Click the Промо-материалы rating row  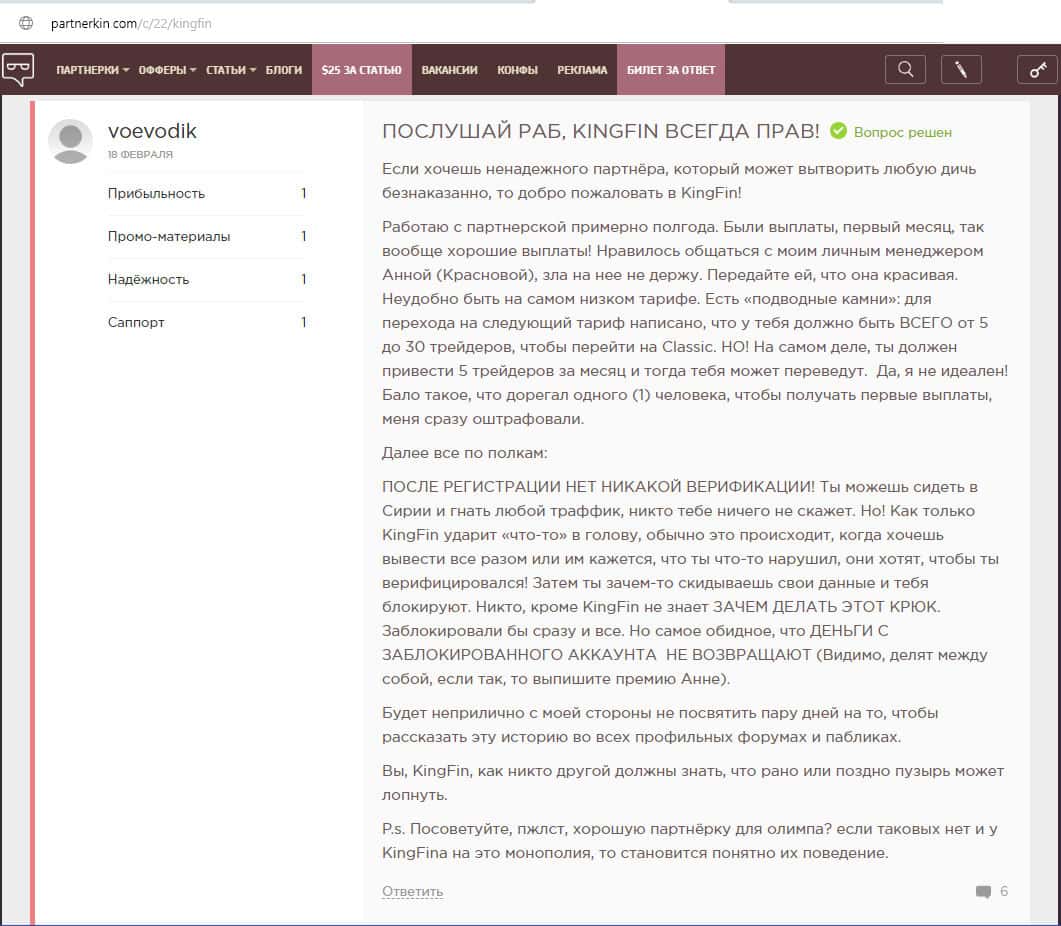point(207,236)
